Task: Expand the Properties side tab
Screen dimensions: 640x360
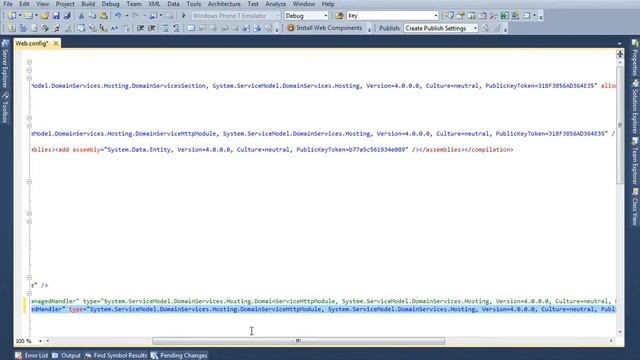Action: pos(635,58)
